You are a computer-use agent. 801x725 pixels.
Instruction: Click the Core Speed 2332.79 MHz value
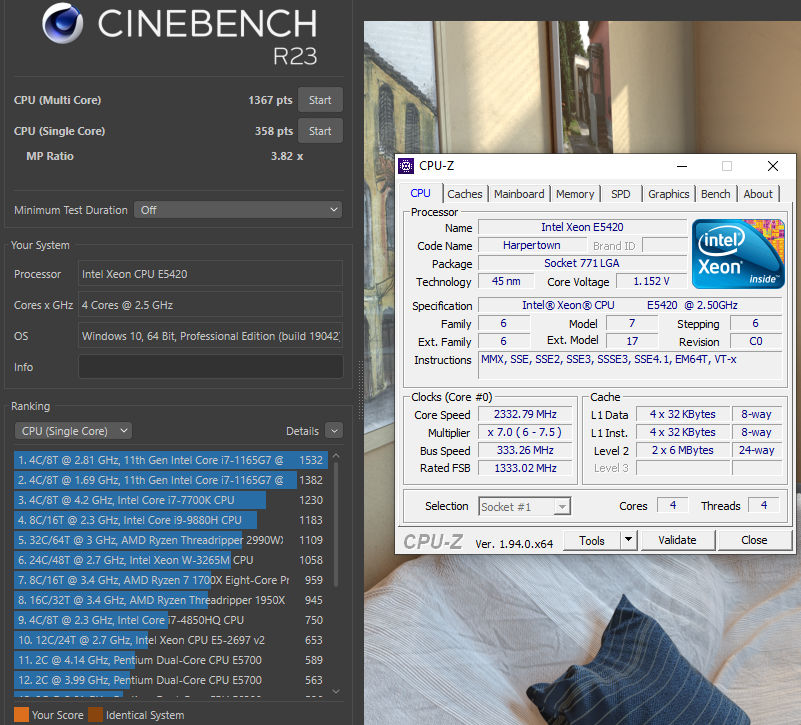(x=525, y=414)
